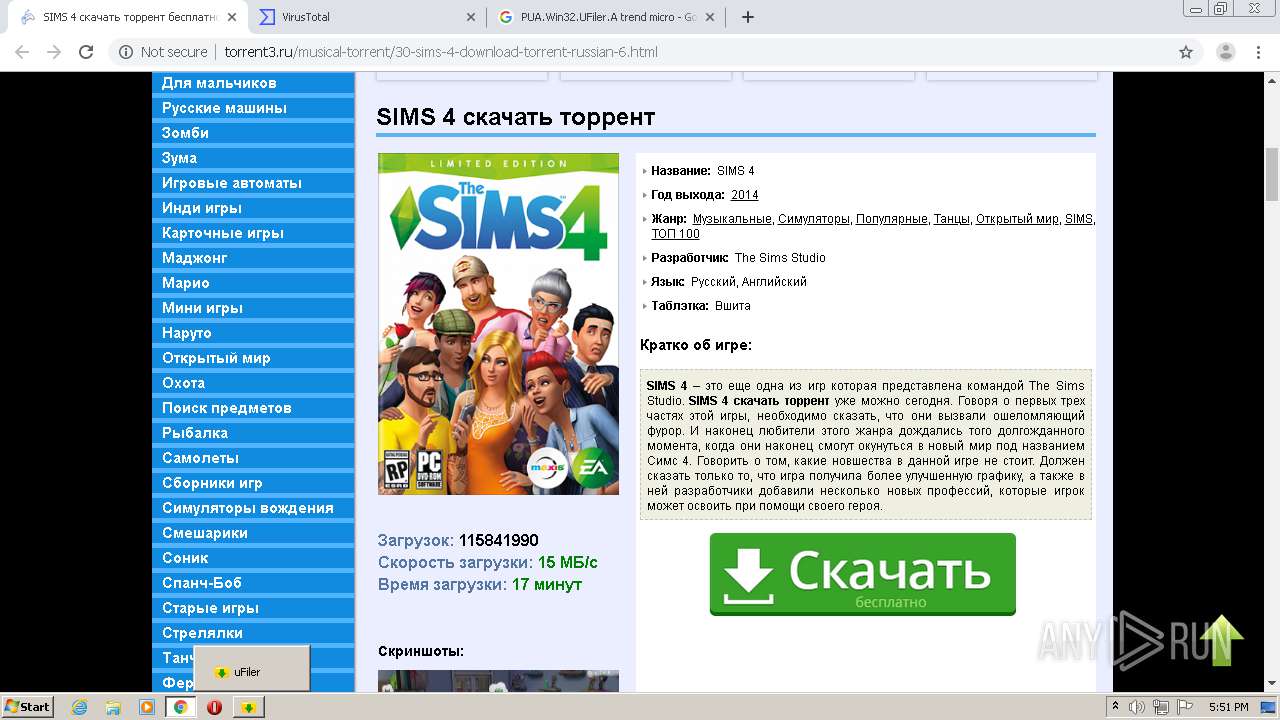Screen dimensions: 1280x720
Task: Open the Windows Start menu
Action: click(x=28, y=707)
